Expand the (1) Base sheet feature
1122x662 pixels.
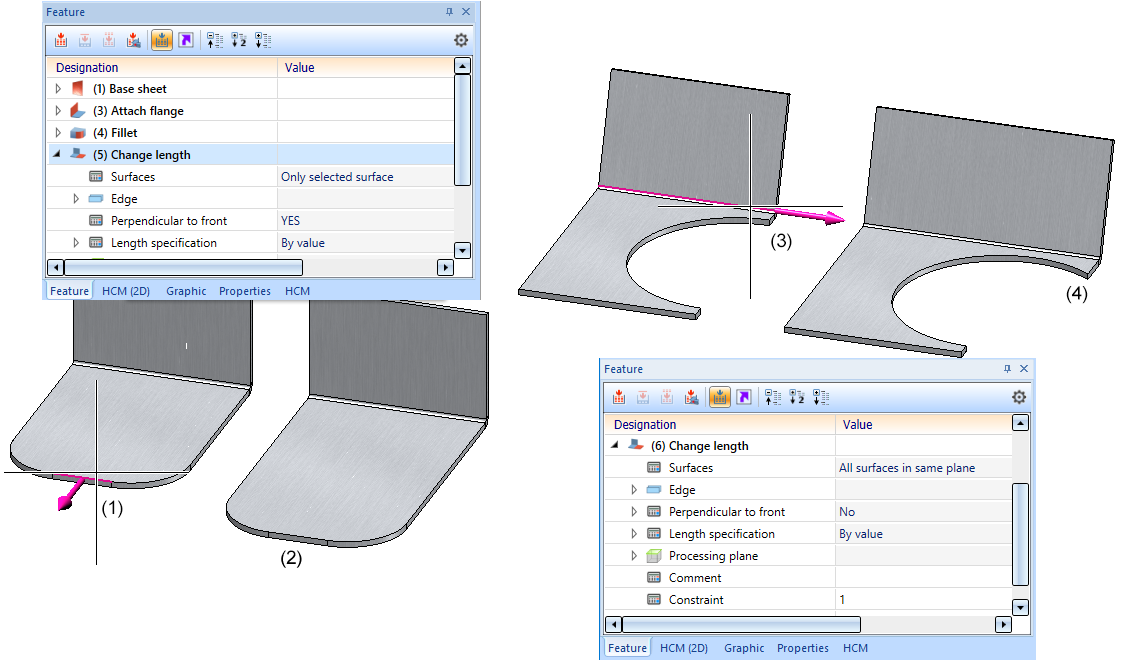click(58, 89)
